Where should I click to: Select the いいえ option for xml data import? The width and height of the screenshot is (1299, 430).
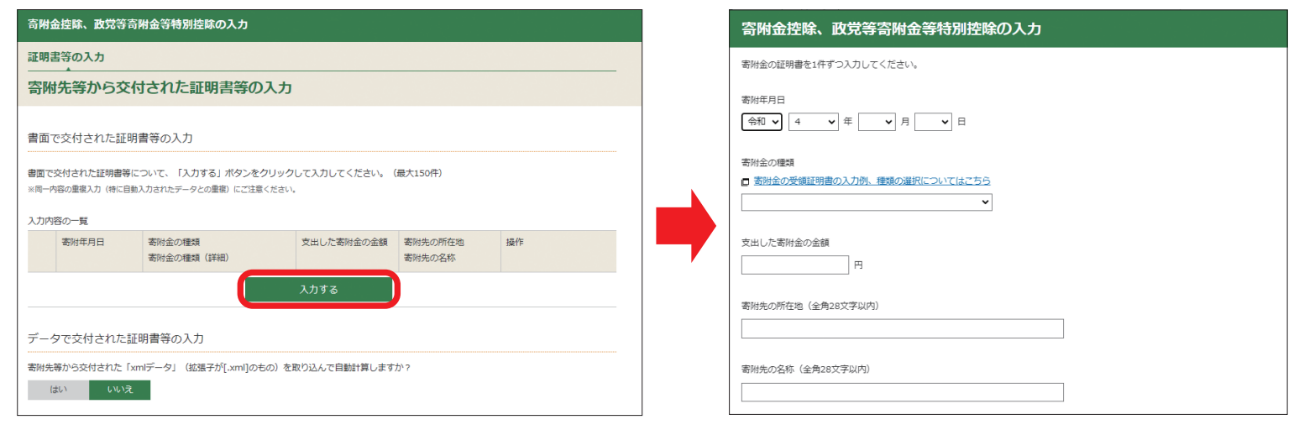tap(119, 390)
